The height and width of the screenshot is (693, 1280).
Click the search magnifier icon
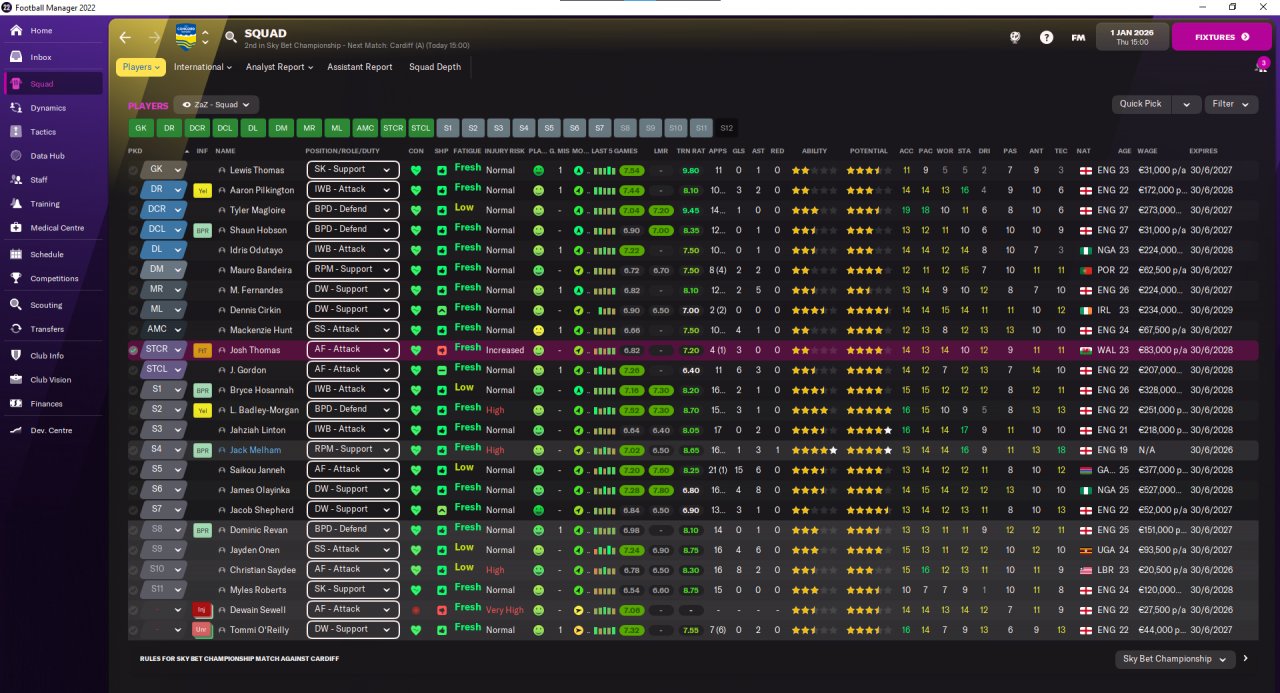point(231,37)
